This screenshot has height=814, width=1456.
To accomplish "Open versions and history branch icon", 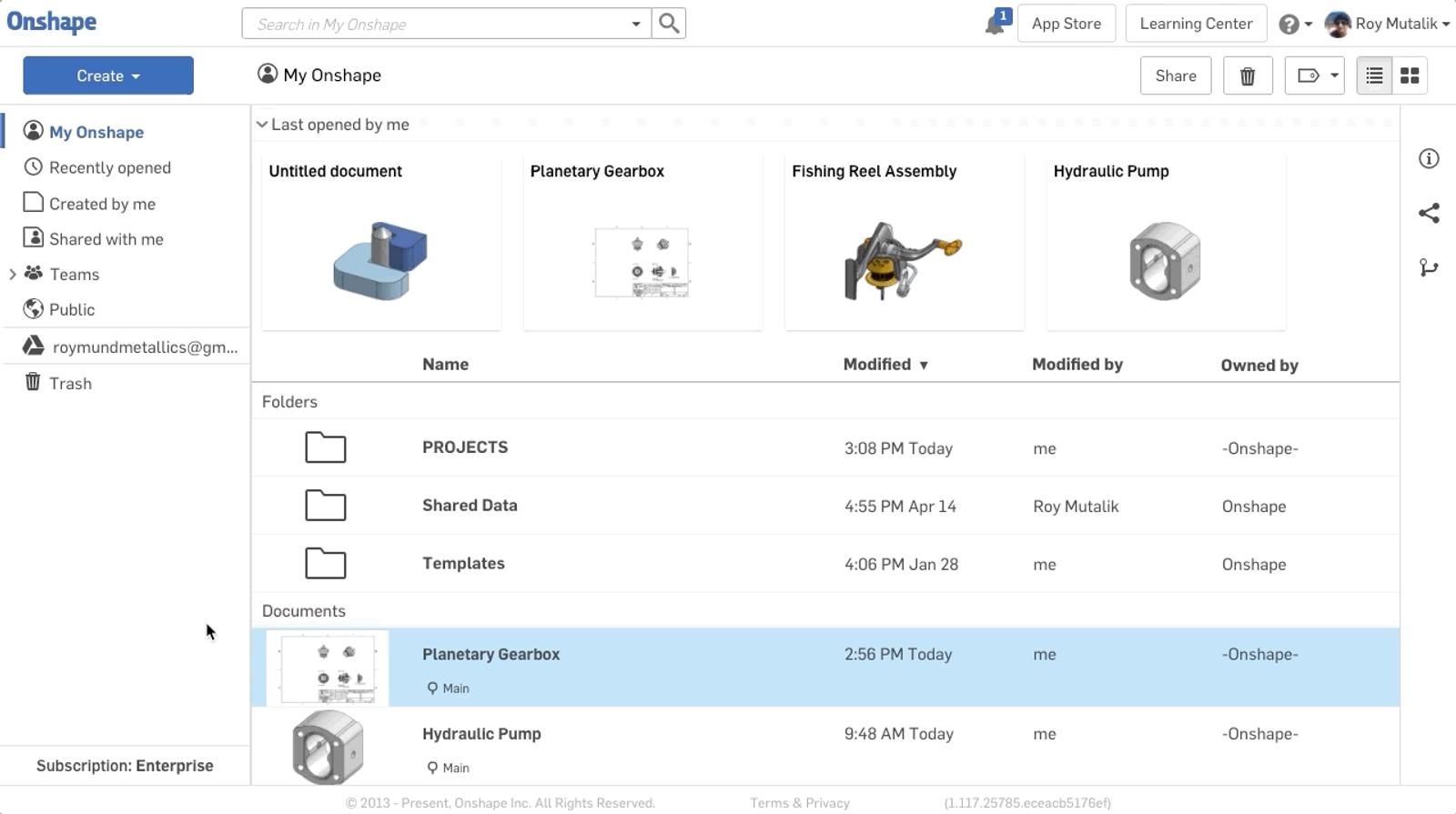I will coord(1429,267).
